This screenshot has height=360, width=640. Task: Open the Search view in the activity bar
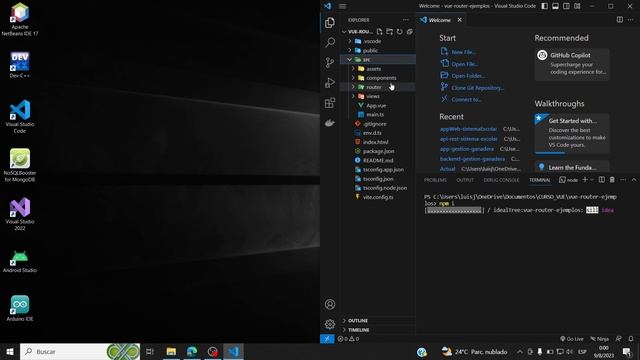tap(330, 42)
